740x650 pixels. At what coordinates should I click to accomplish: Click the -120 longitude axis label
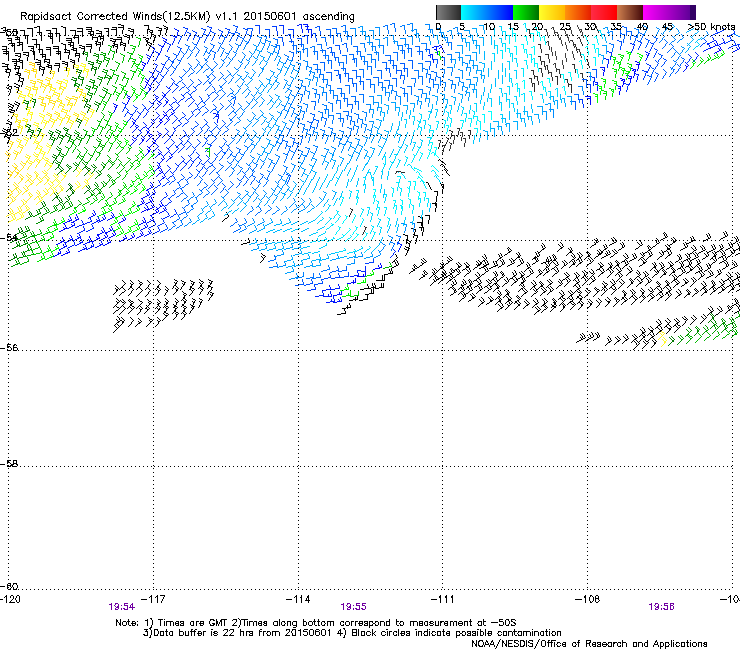click(x=10, y=599)
